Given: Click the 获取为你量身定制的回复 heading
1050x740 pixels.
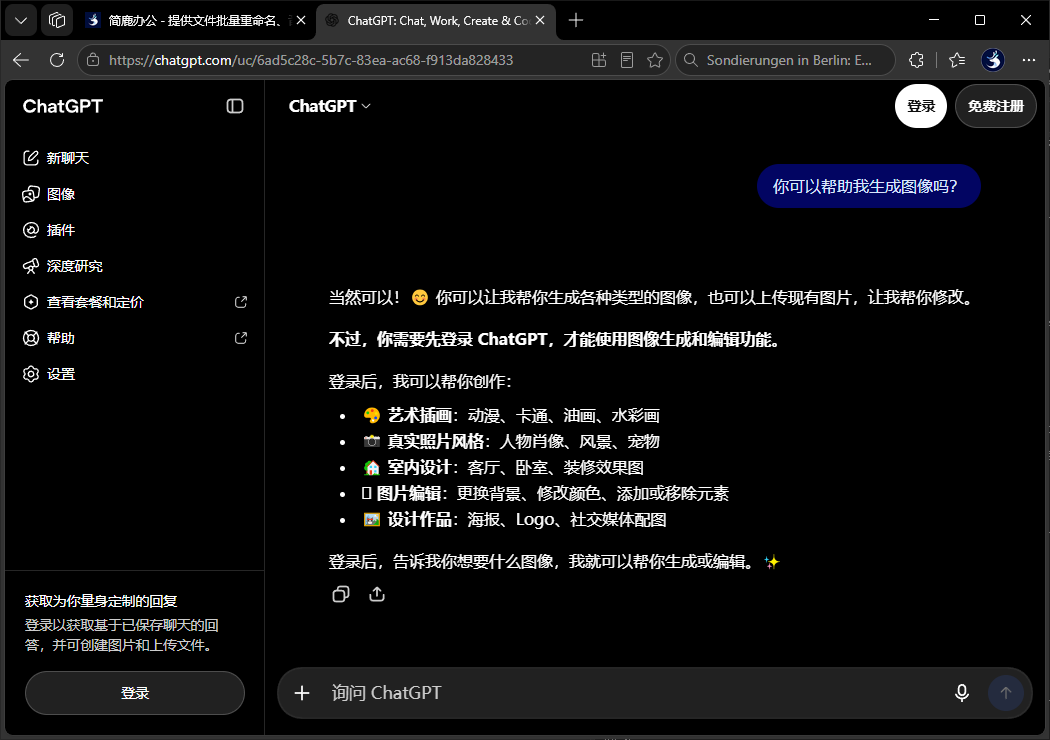Looking at the screenshot, I should click(x=101, y=601).
